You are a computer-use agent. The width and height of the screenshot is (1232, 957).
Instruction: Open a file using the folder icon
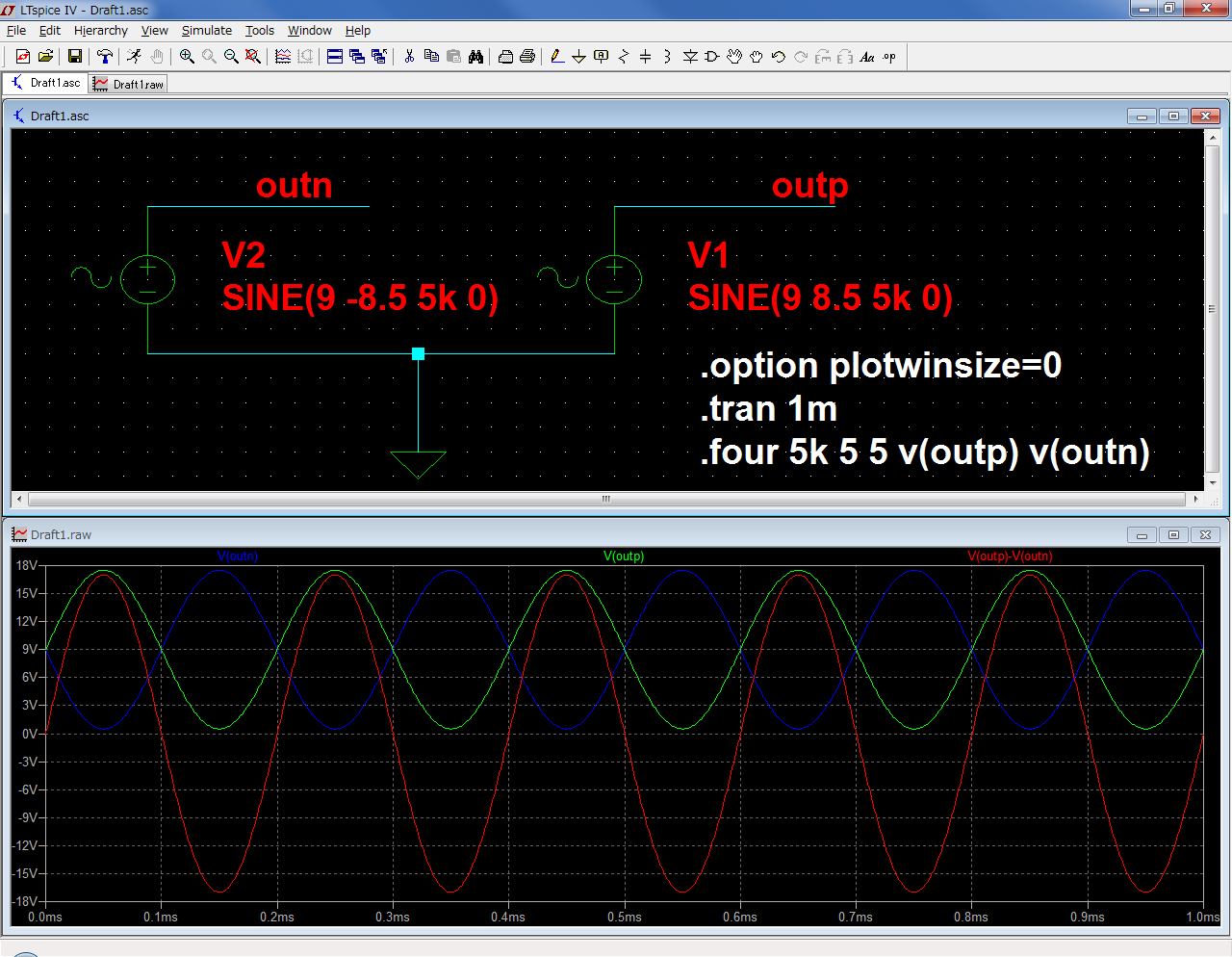pos(45,57)
